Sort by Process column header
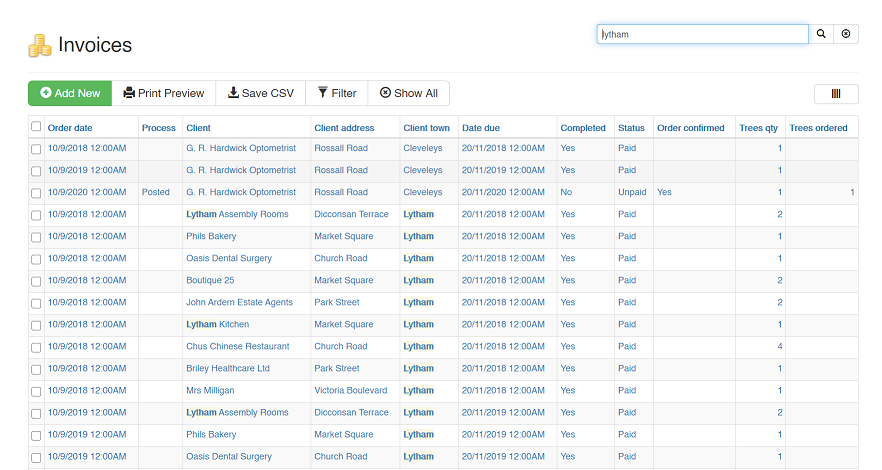 [159, 128]
